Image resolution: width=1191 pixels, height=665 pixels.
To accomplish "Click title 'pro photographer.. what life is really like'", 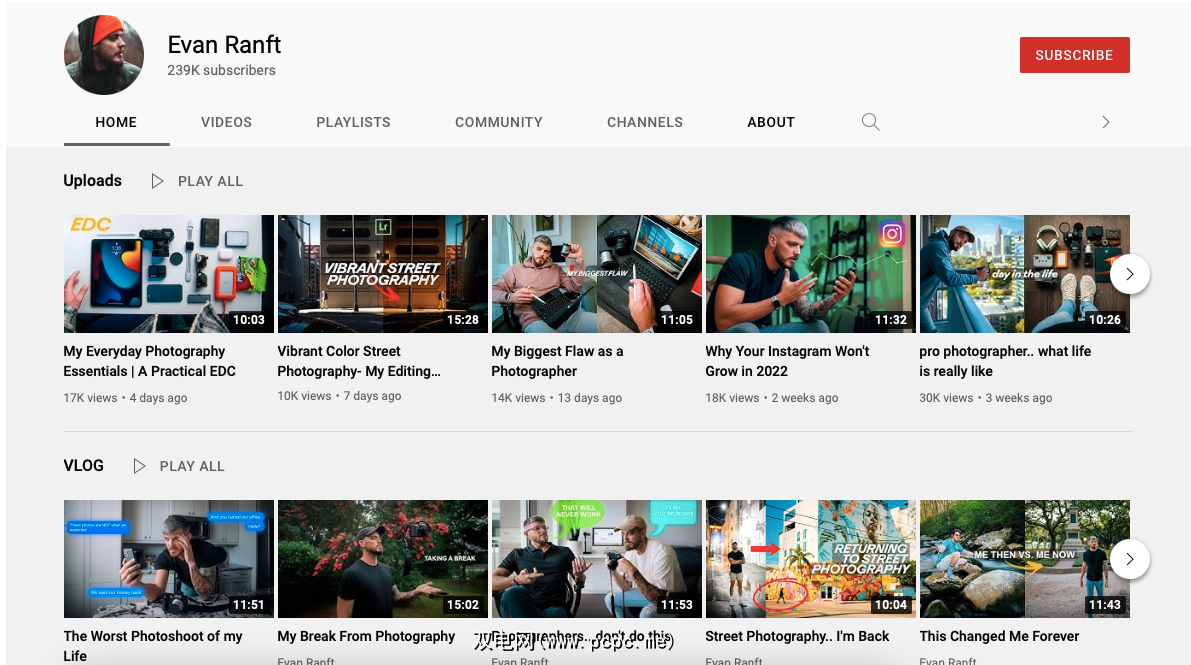I will pos(1005,361).
